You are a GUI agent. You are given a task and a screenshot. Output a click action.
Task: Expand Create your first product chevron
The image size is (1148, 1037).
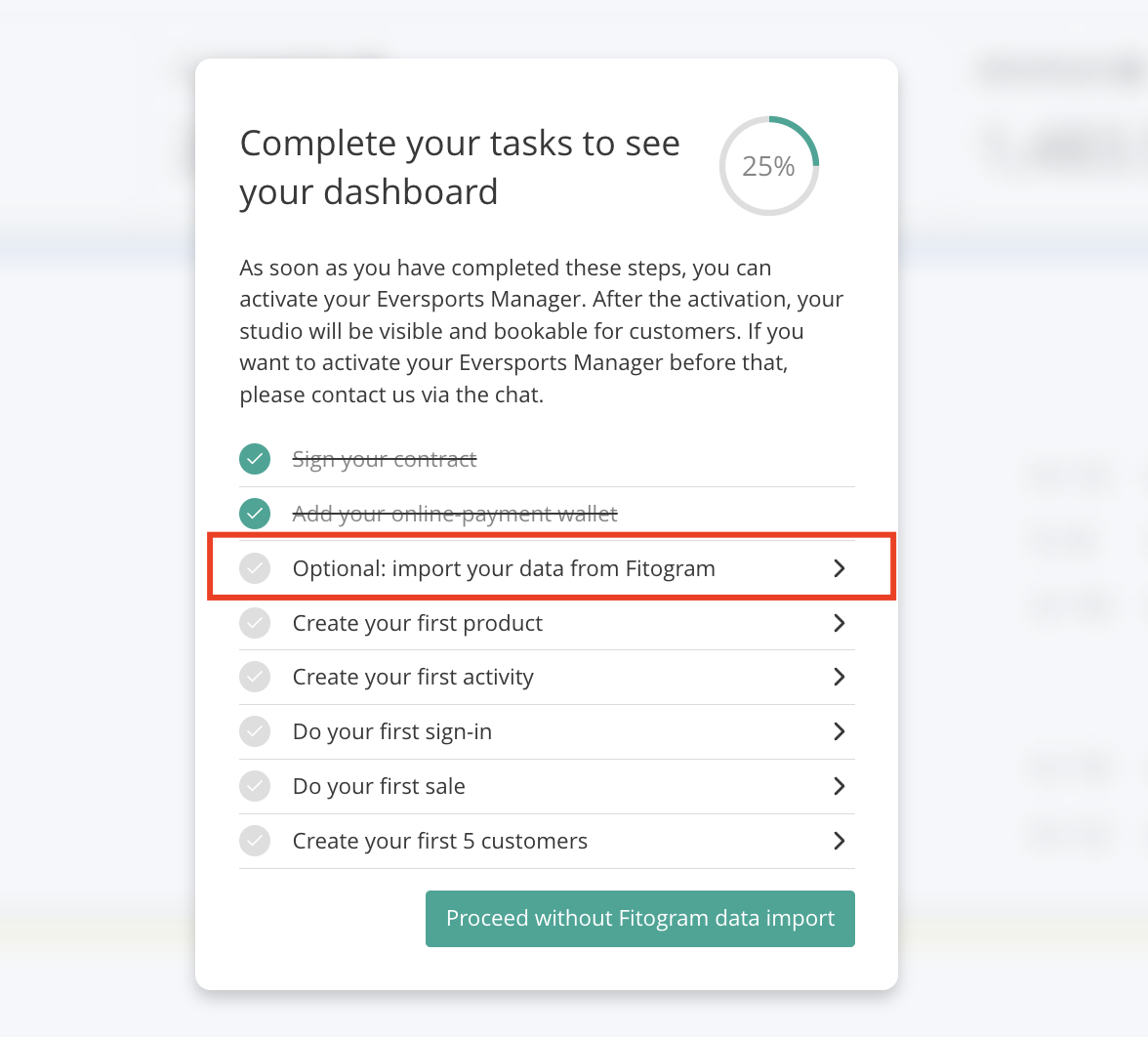click(x=840, y=623)
